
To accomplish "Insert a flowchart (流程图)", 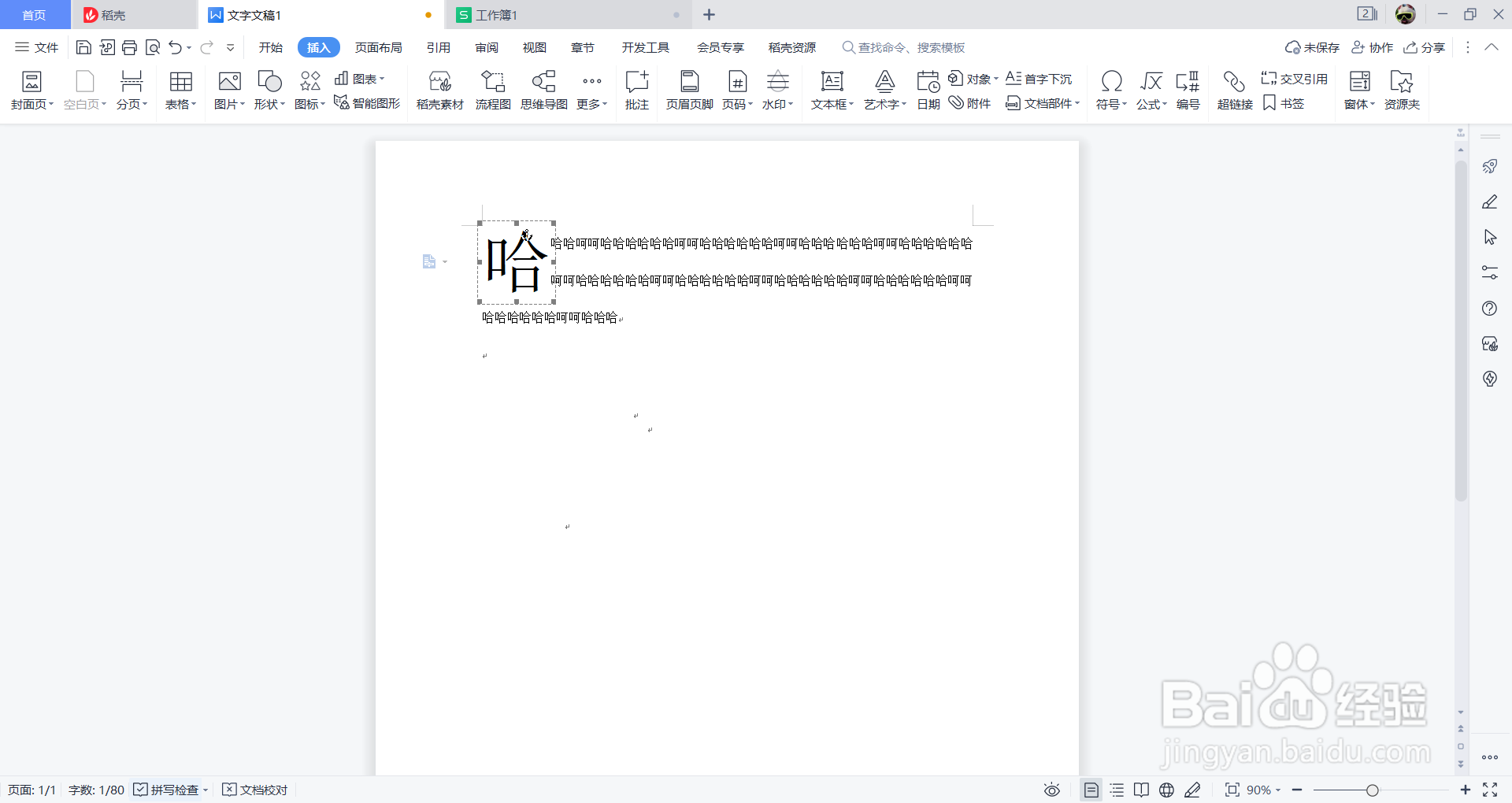I will (x=493, y=91).
